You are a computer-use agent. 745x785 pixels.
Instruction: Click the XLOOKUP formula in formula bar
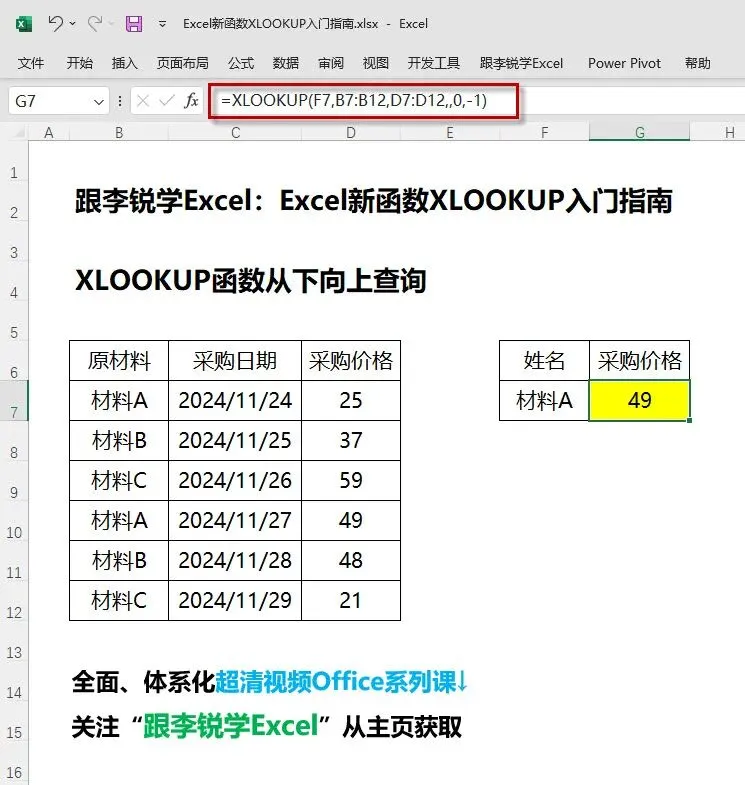click(353, 101)
